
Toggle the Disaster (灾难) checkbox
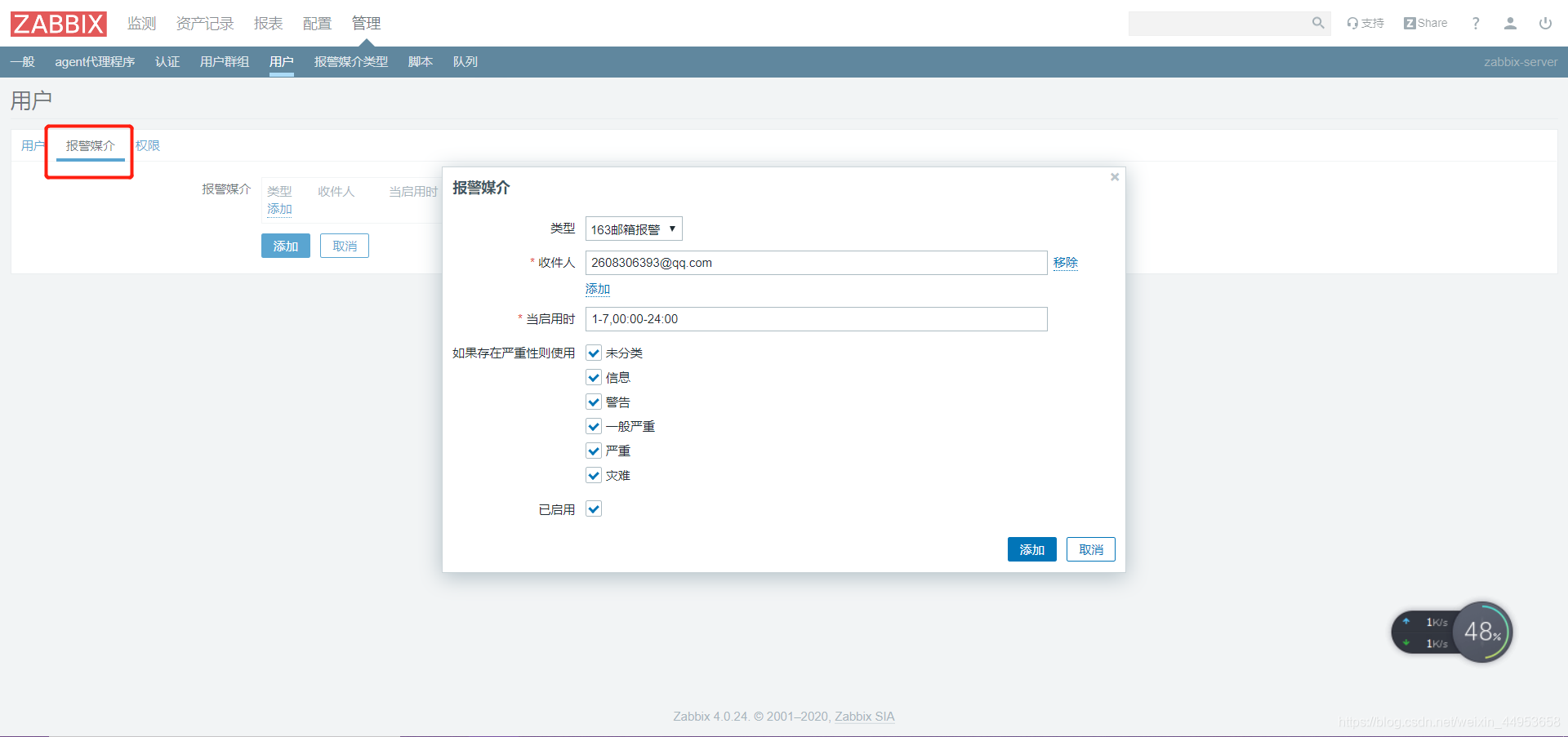click(594, 476)
